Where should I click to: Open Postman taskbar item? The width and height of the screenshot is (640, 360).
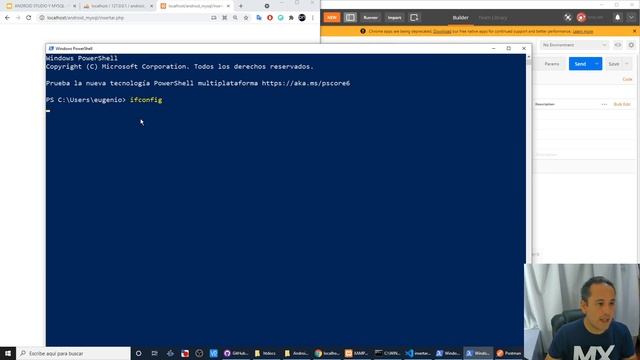(x=509, y=353)
